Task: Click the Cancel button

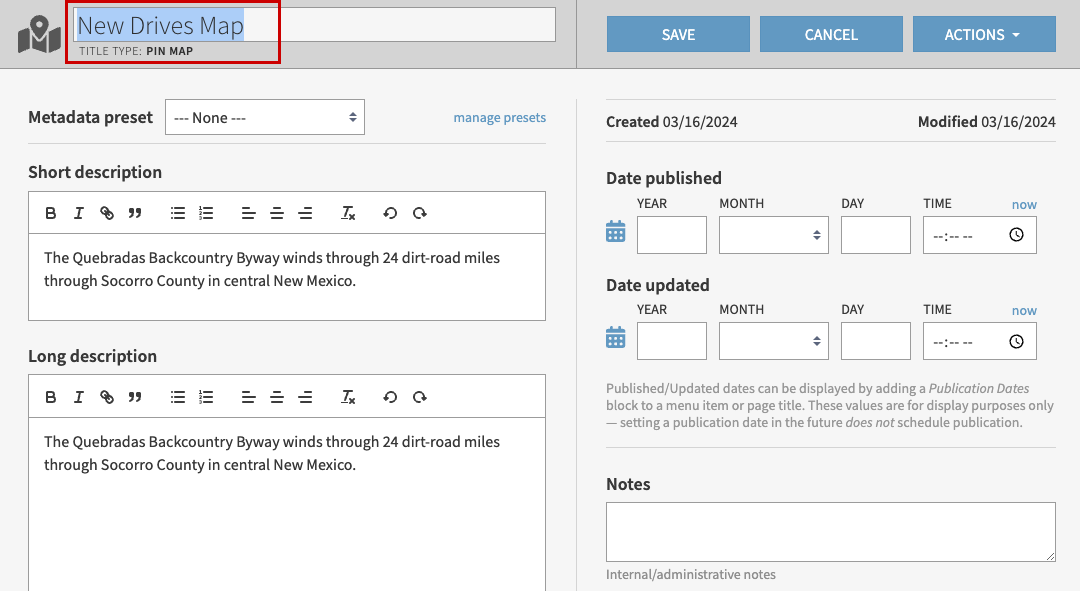Action: (831, 34)
